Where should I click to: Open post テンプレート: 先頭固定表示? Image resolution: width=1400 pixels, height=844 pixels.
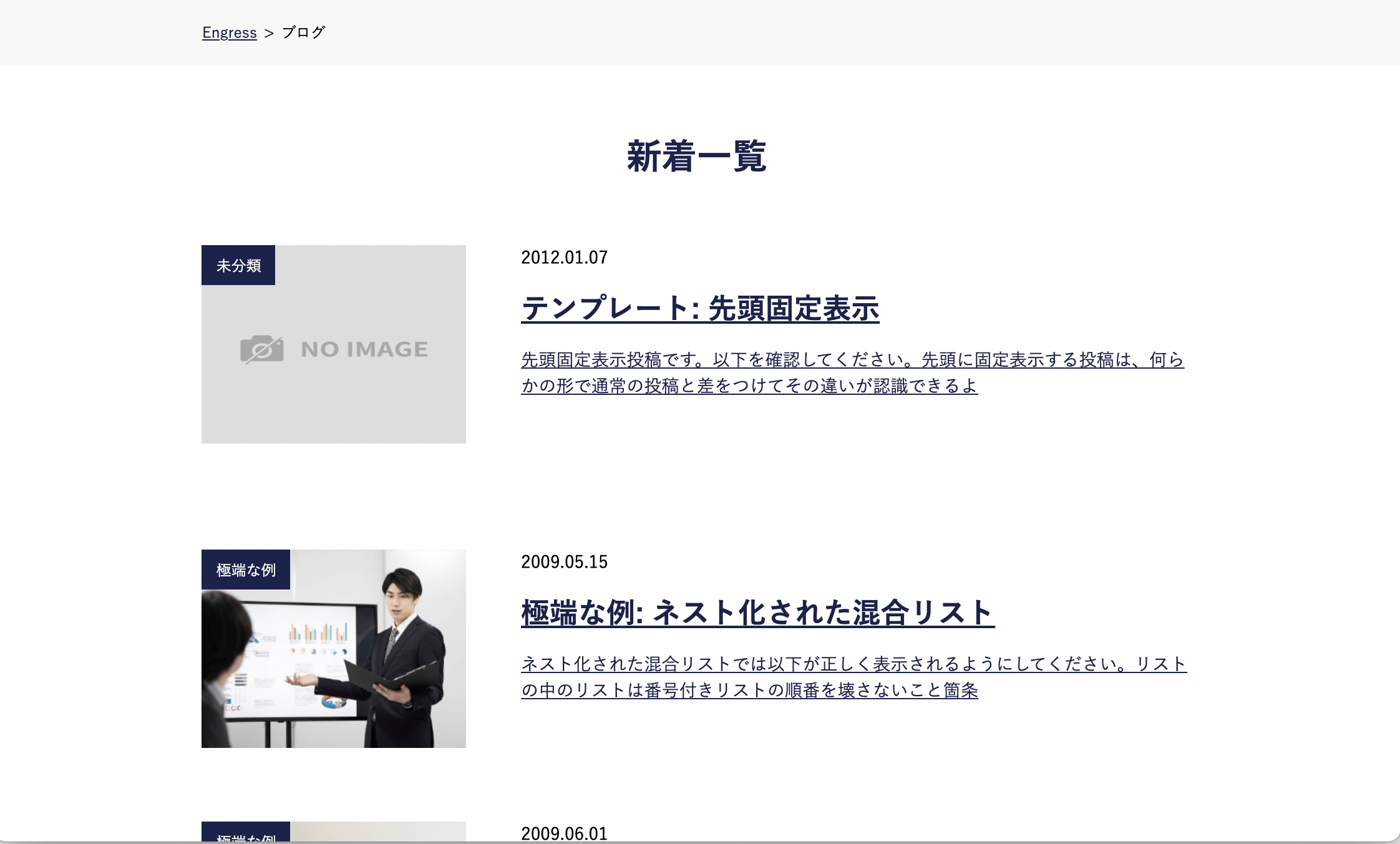[699, 309]
